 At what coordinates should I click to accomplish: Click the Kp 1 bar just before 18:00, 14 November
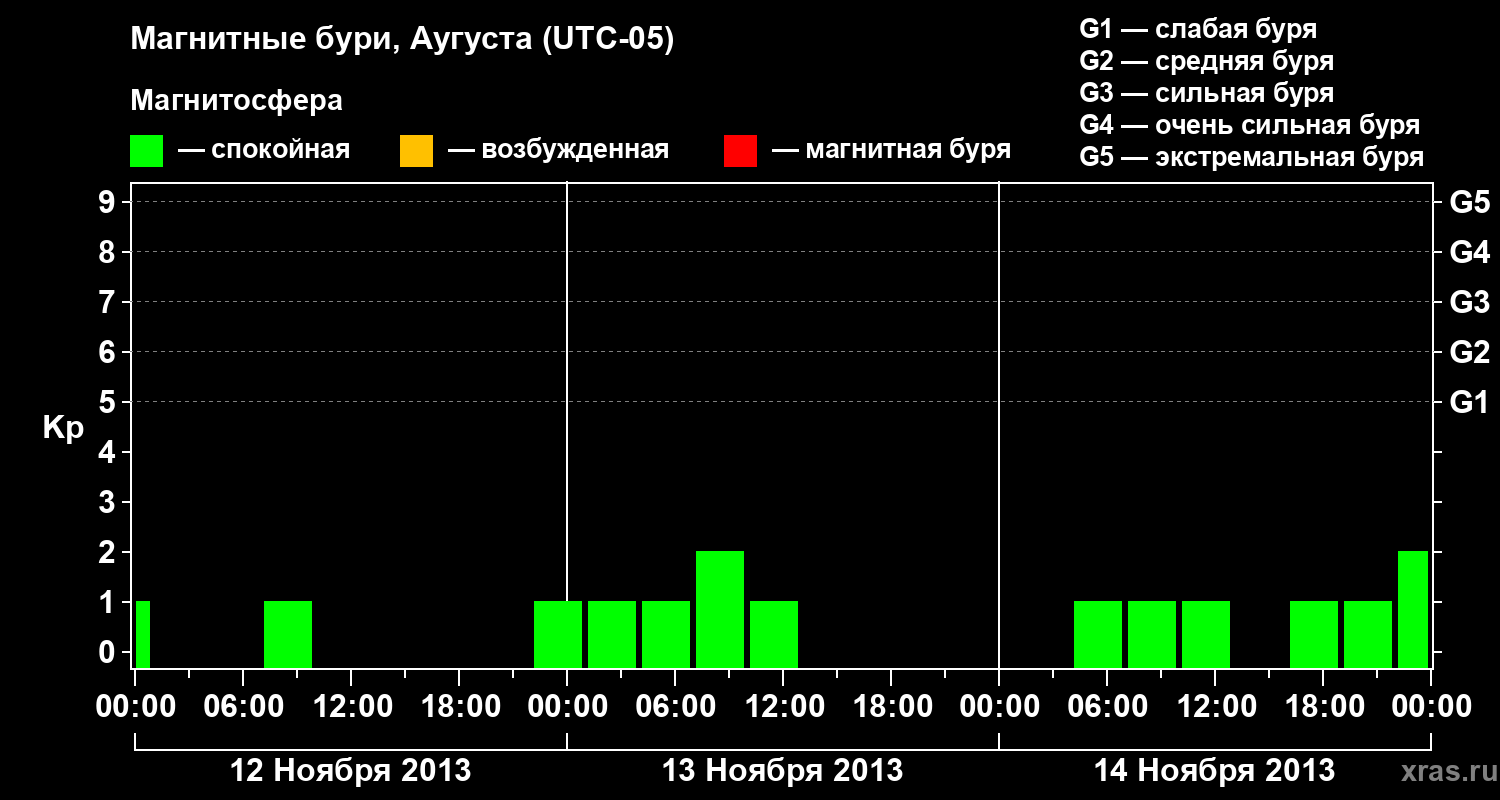pos(1314,634)
